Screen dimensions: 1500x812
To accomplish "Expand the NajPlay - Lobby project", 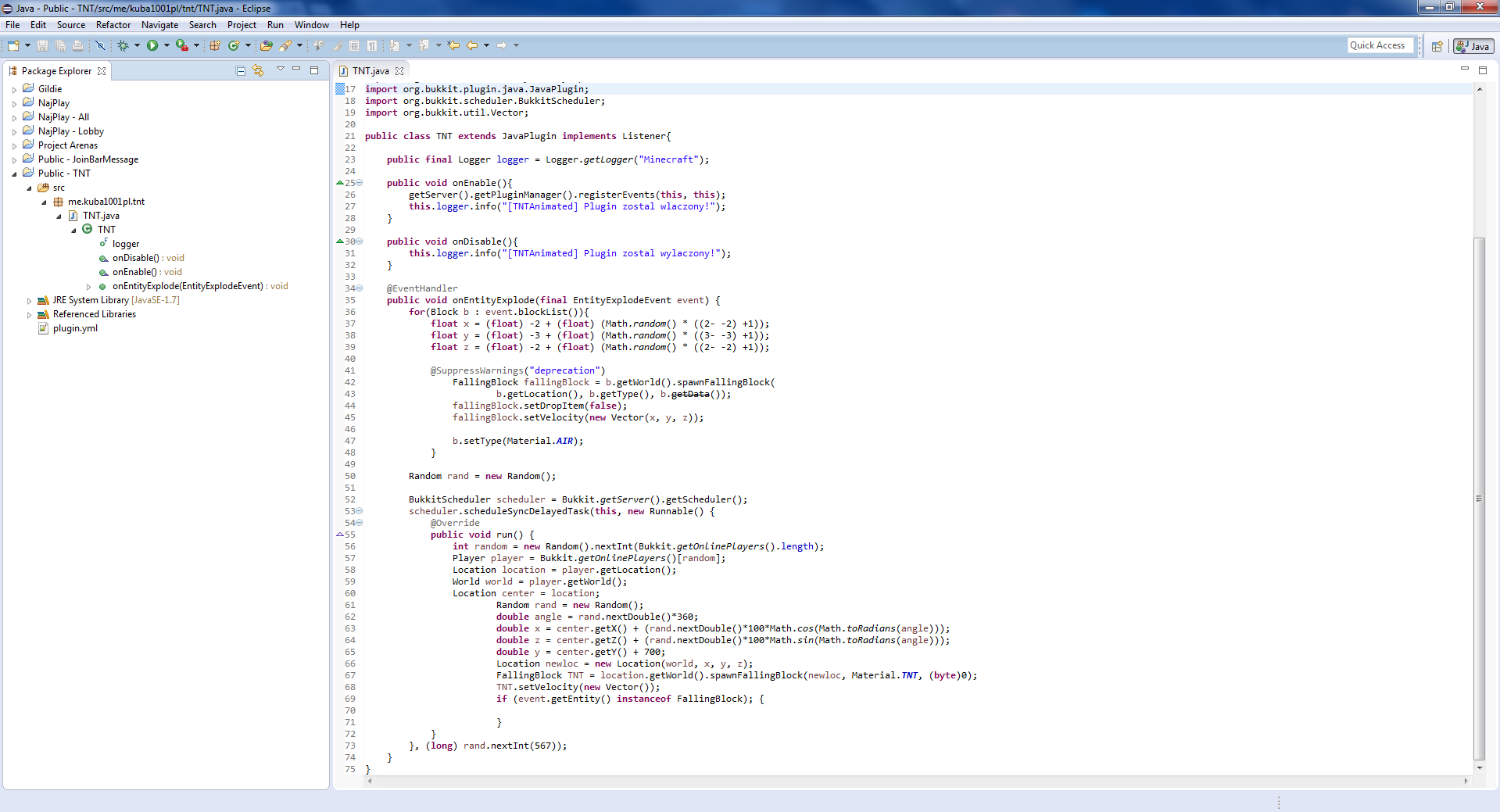I will (14, 132).
